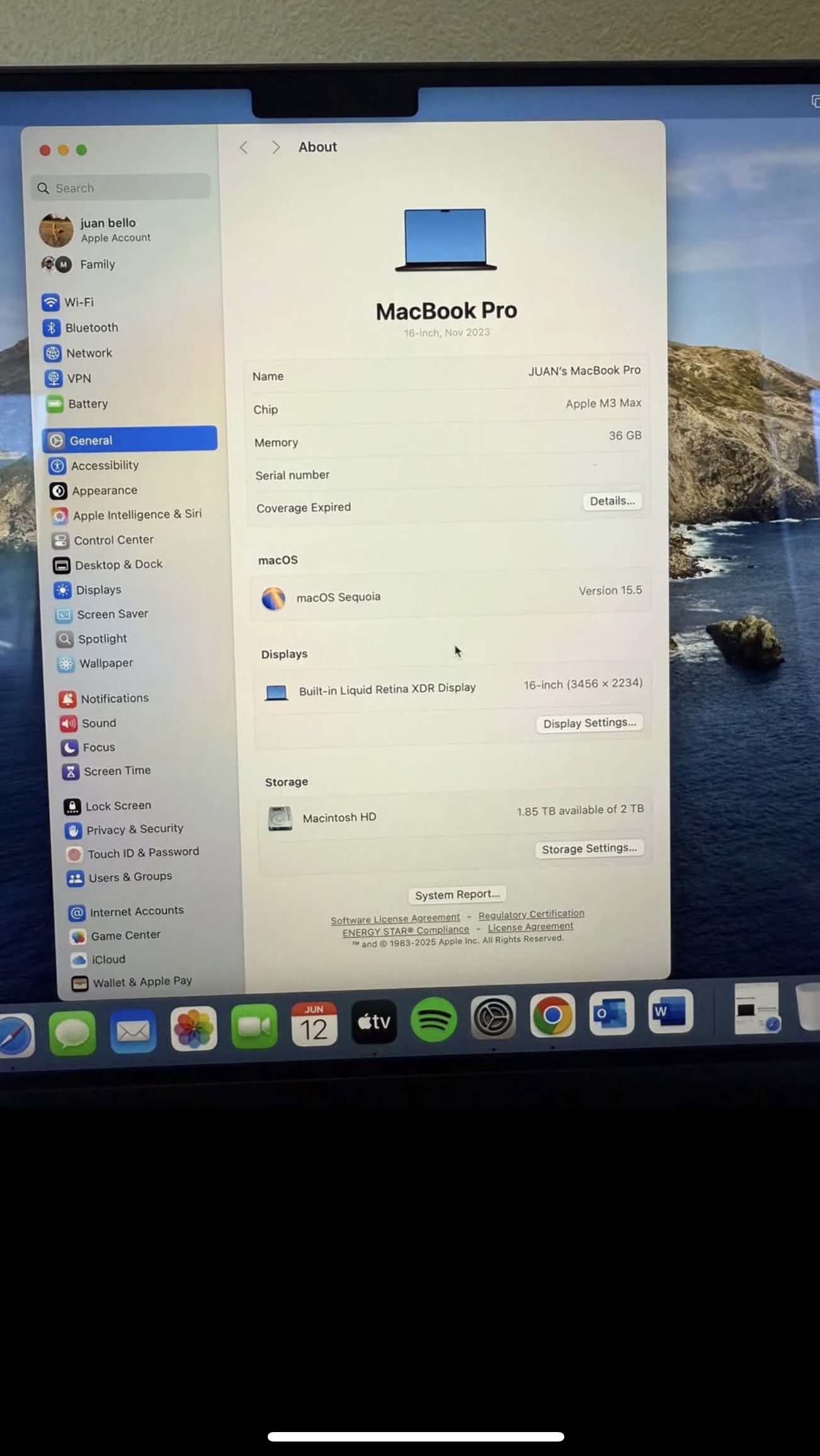Viewport: 820px width, 1456px height.
Task: Select Battery in the sidebar
Action: (77, 404)
